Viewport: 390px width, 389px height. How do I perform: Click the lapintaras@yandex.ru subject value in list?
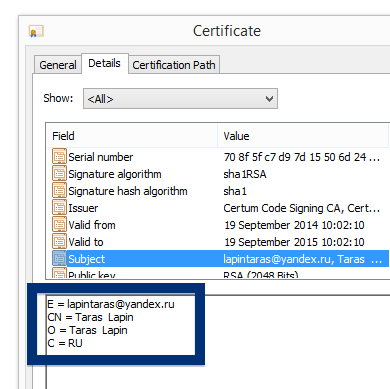click(x=303, y=259)
